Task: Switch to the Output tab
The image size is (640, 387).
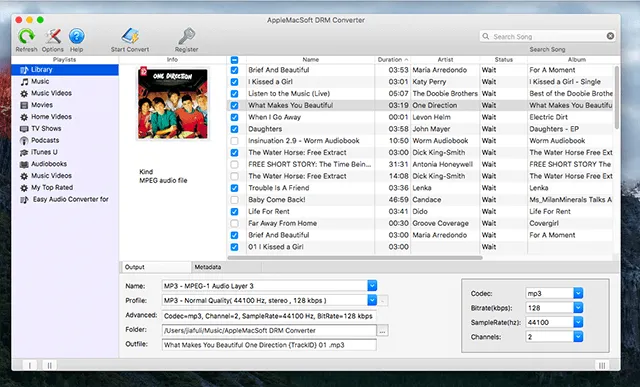Action: [156, 267]
